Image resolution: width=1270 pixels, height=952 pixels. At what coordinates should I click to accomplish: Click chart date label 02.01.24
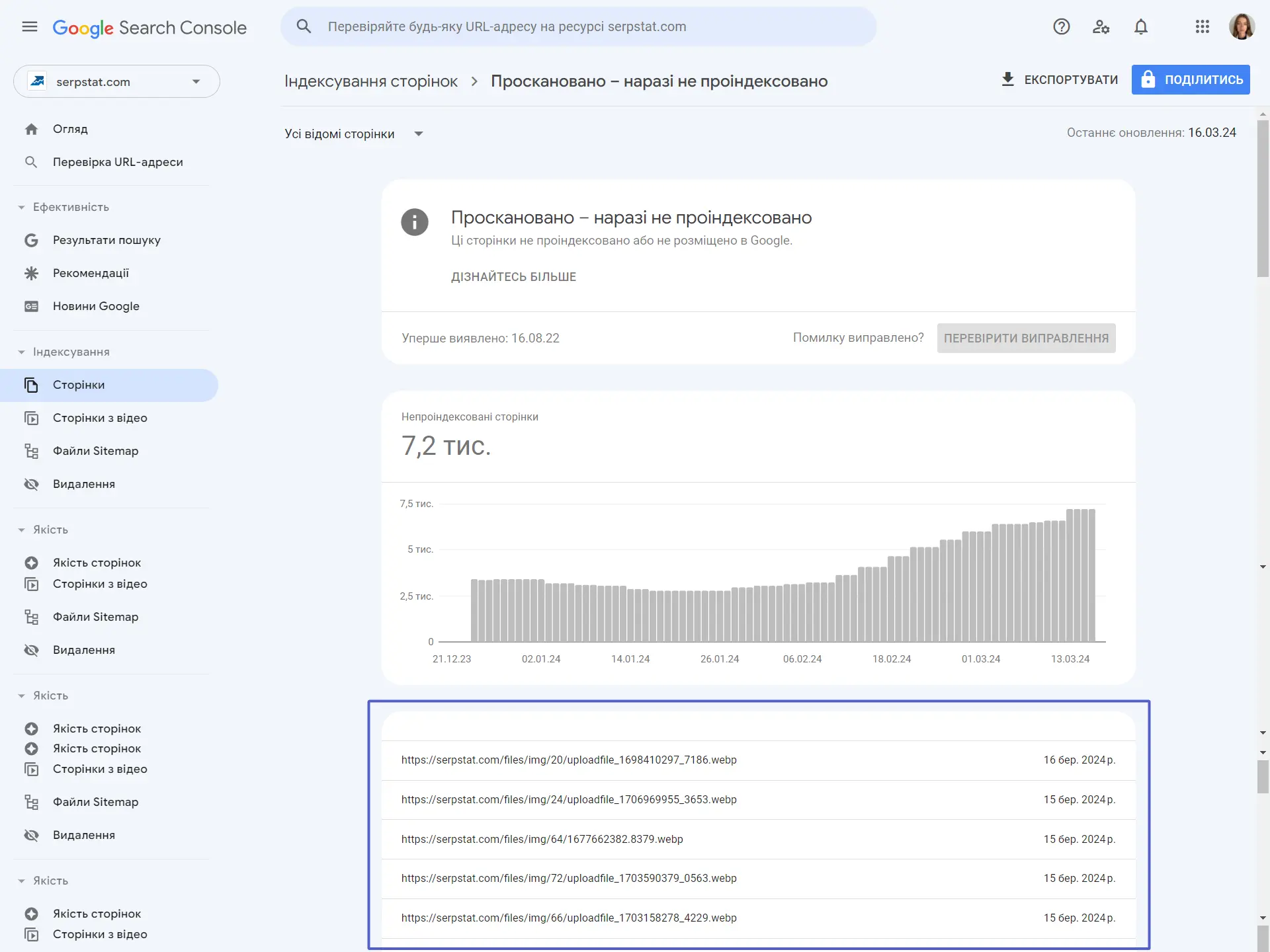pos(541,659)
